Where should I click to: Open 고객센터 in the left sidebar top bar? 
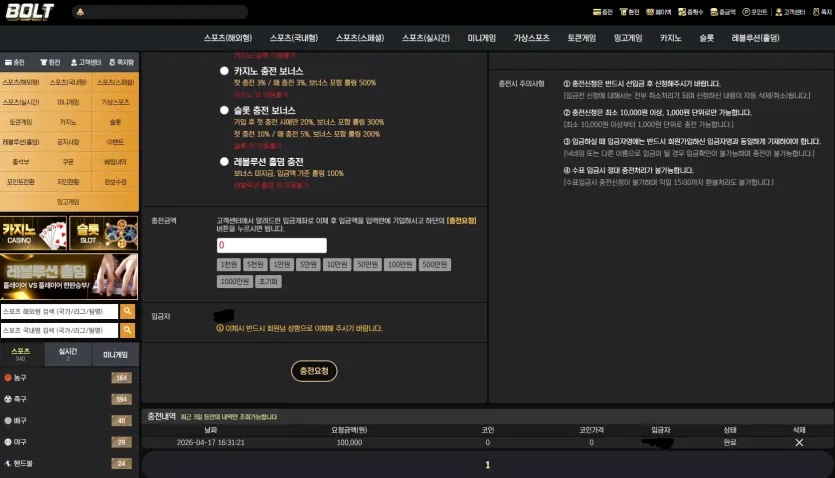[86, 62]
